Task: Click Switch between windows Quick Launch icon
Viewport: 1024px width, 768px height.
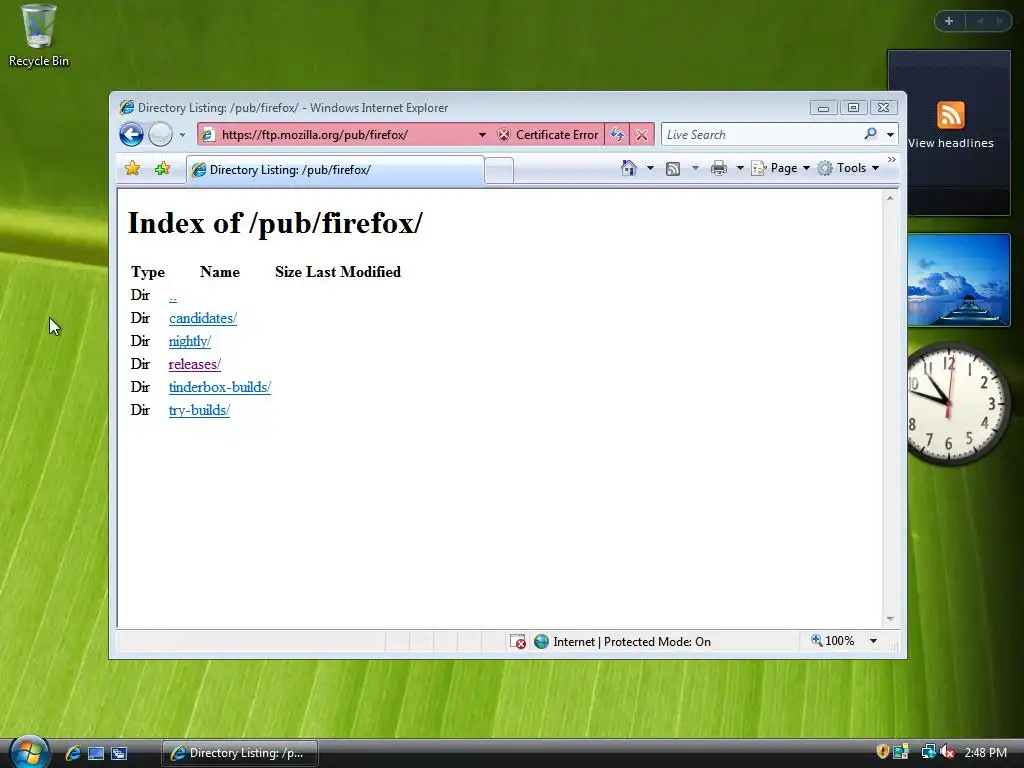Action: coord(119,753)
